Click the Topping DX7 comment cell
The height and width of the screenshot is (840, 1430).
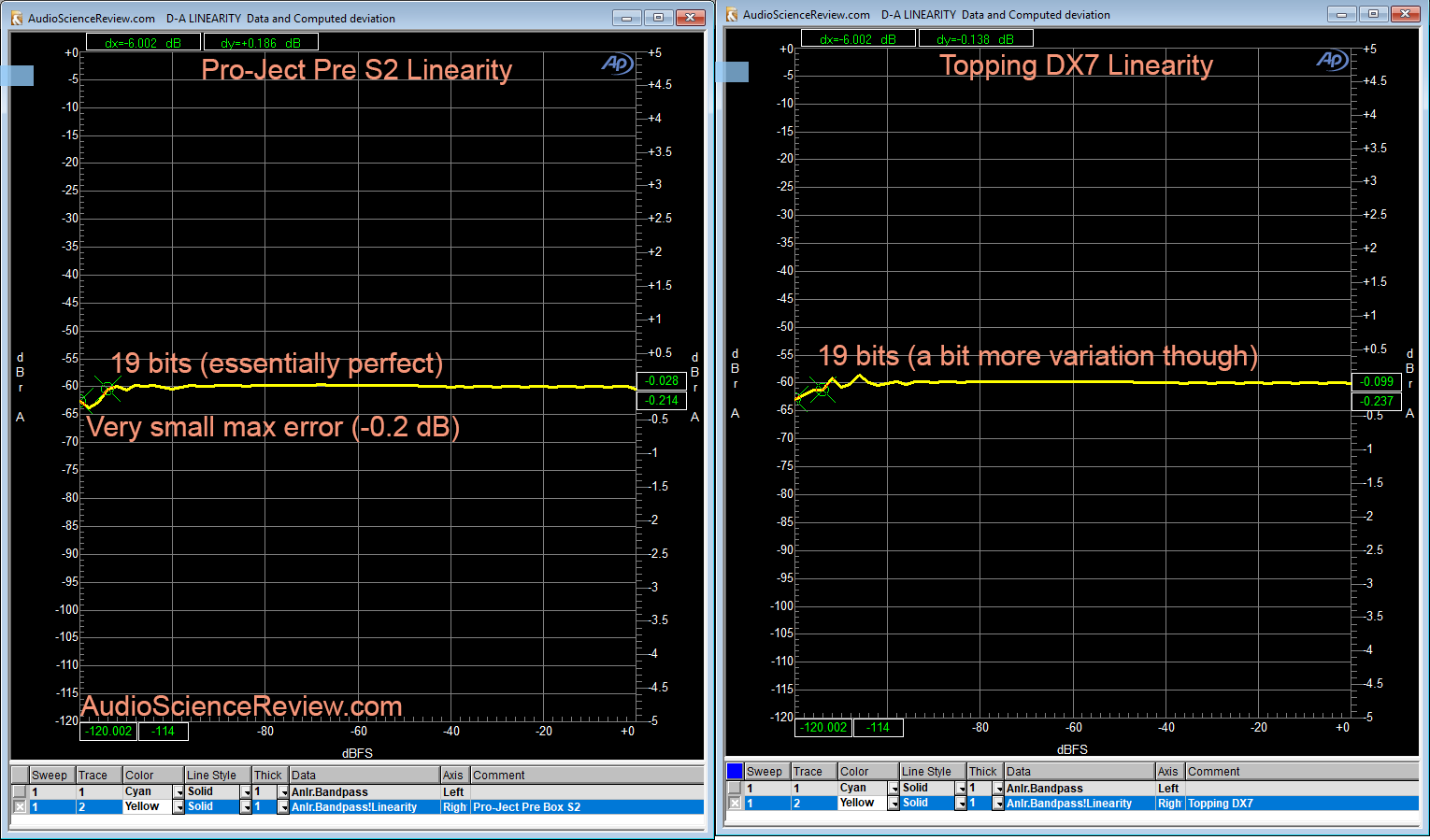click(1302, 804)
